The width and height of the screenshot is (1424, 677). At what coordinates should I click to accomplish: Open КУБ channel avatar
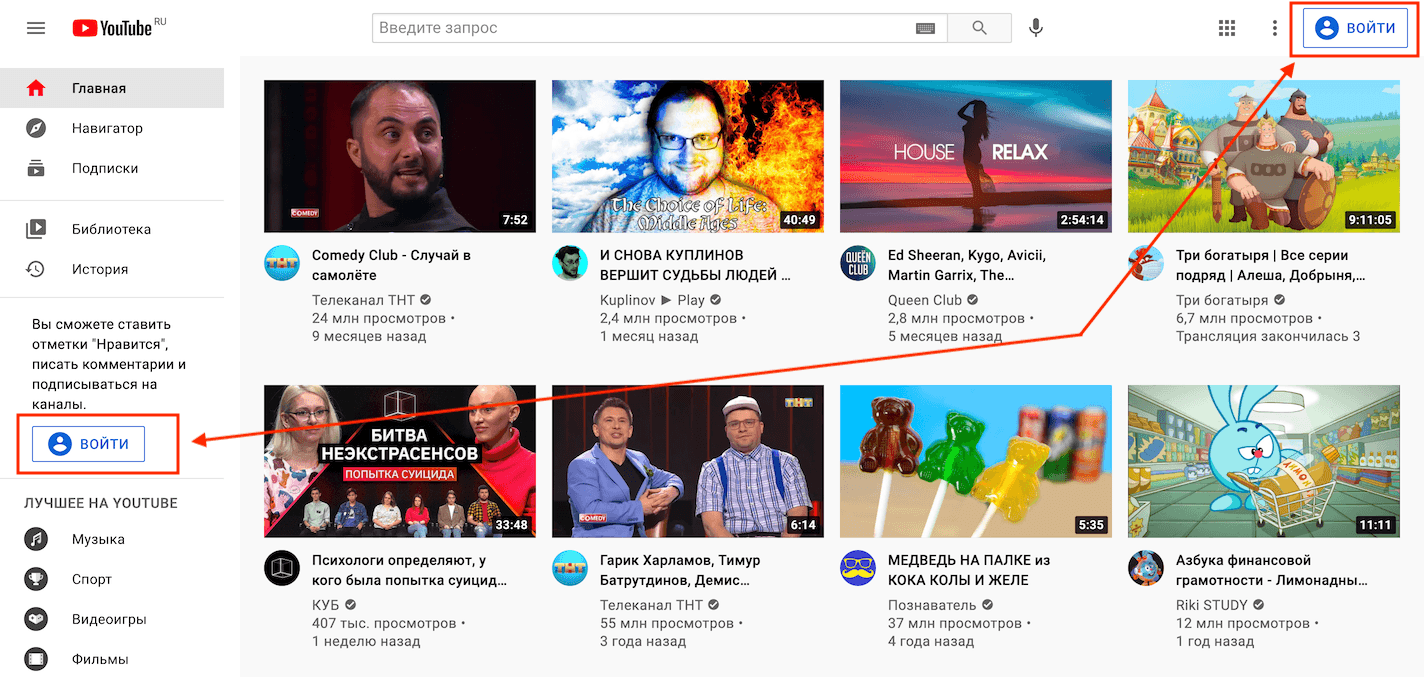[x=282, y=568]
